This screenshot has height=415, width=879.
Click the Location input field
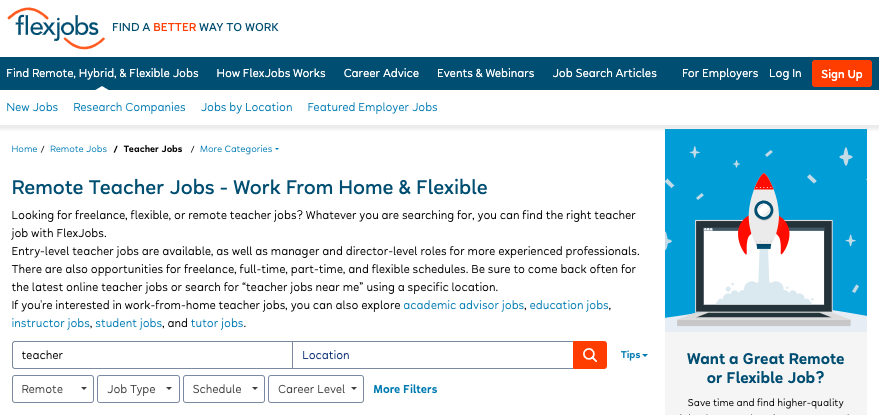[x=433, y=355]
